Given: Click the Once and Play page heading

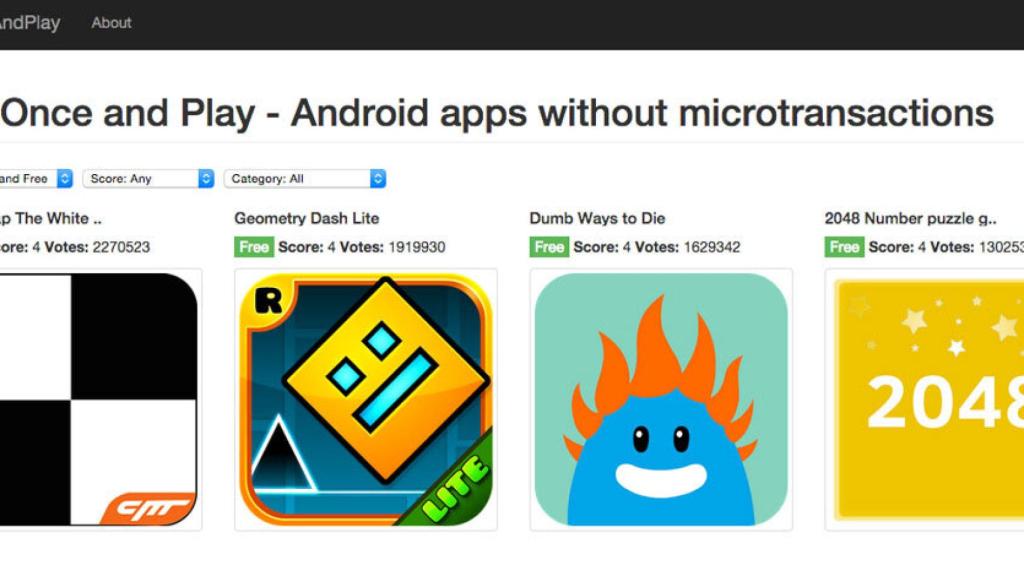Looking at the screenshot, I should (497, 113).
